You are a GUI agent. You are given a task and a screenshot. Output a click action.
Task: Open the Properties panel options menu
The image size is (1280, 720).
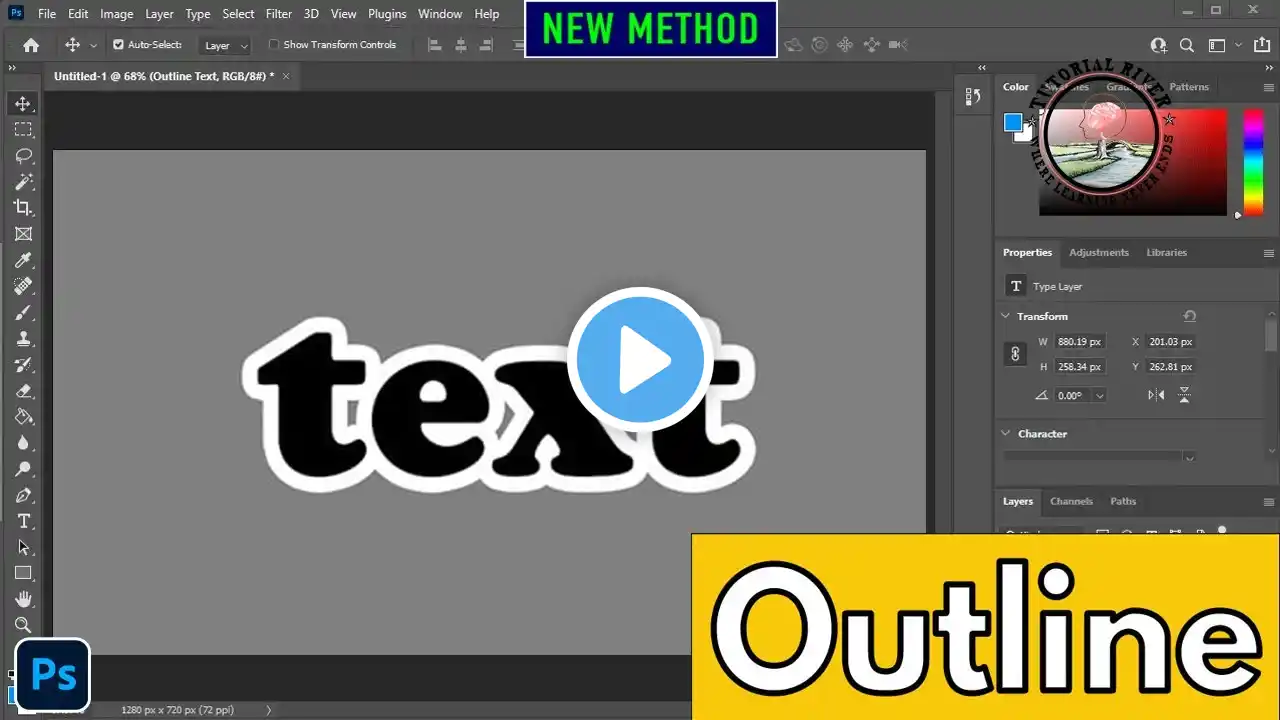coord(1269,253)
